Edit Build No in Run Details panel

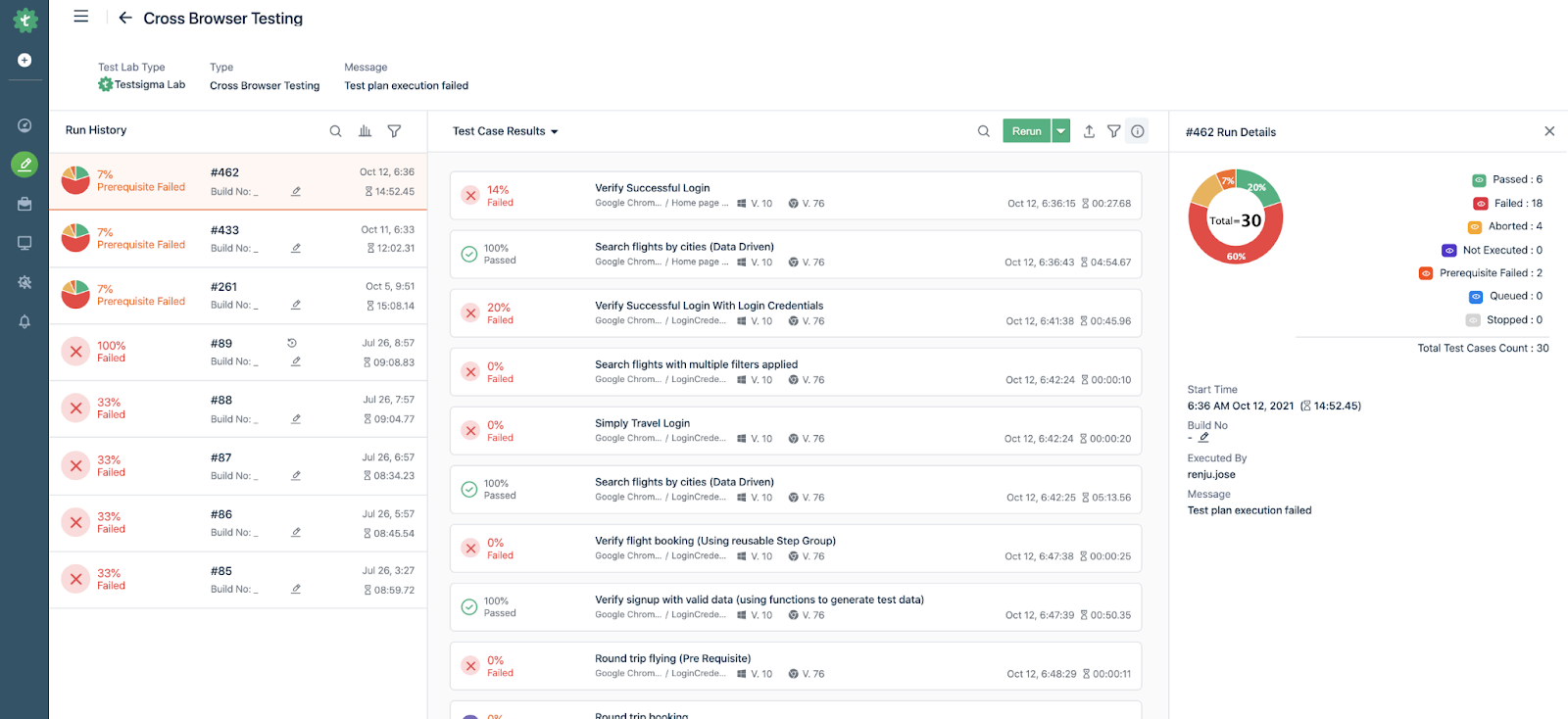point(1203,438)
